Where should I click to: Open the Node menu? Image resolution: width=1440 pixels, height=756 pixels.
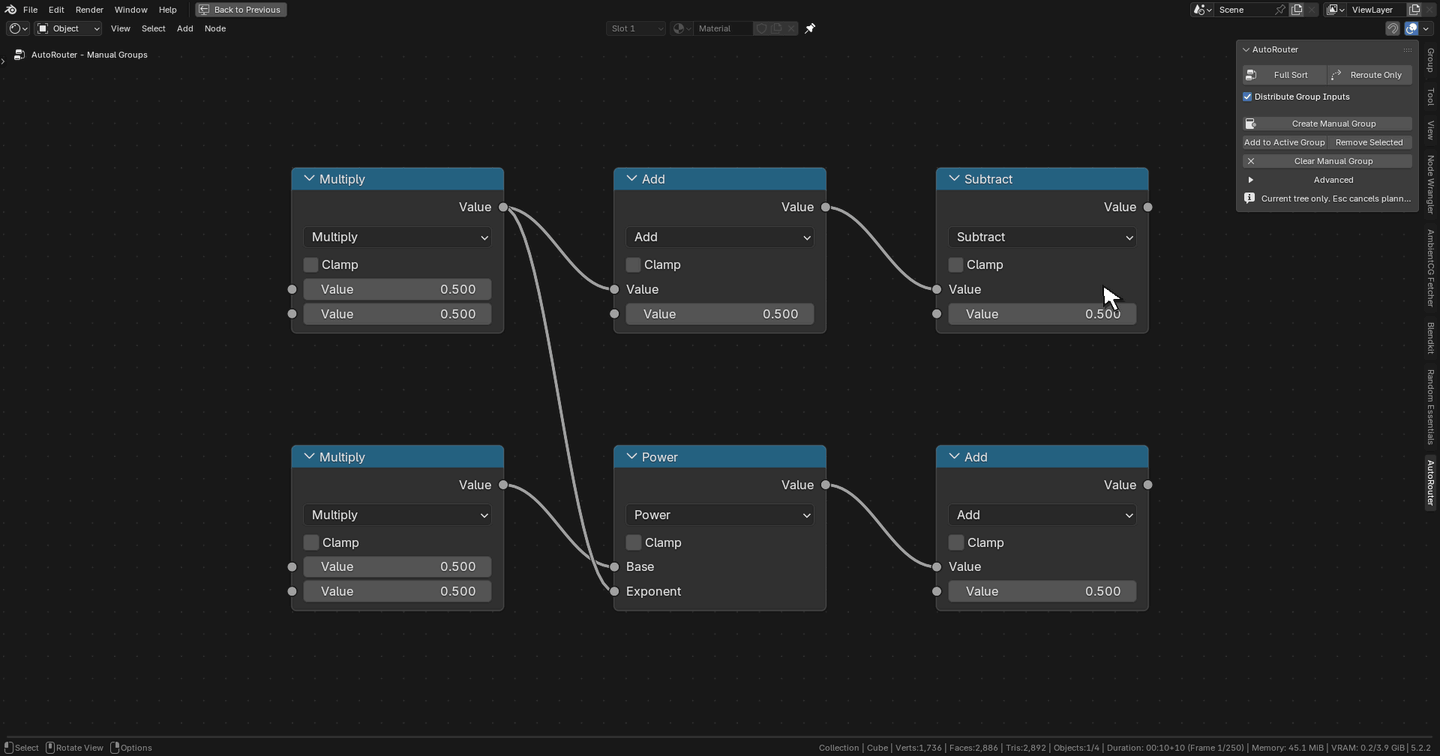click(x=215, y=28)
